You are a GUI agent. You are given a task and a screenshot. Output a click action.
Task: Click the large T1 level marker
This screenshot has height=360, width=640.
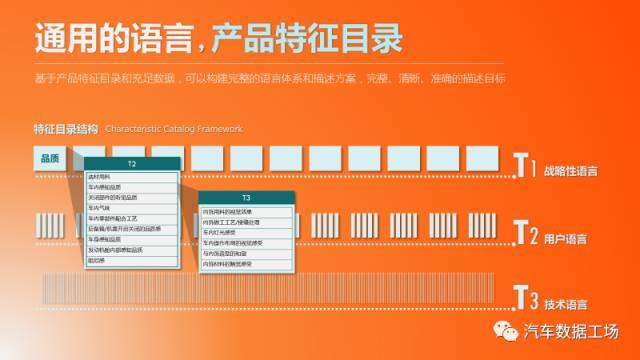click(525, 165)
